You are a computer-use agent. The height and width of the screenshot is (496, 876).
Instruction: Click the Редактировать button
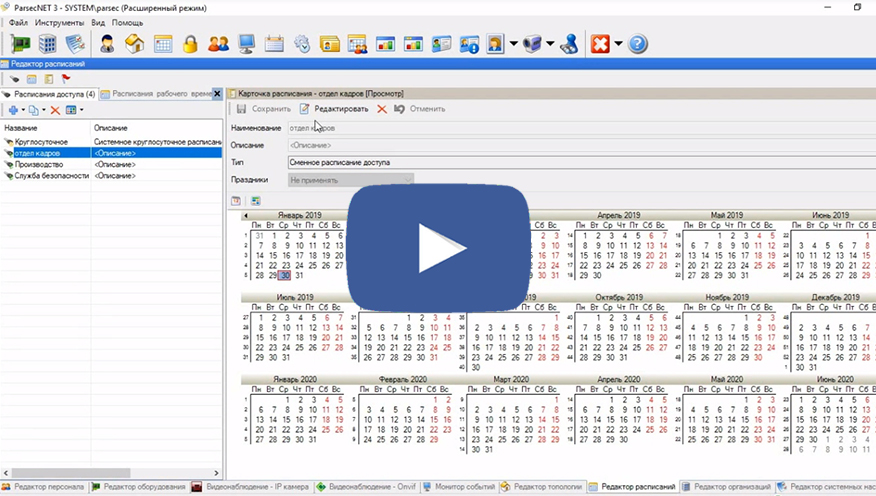pyautogui.click(x=334, y=109)
